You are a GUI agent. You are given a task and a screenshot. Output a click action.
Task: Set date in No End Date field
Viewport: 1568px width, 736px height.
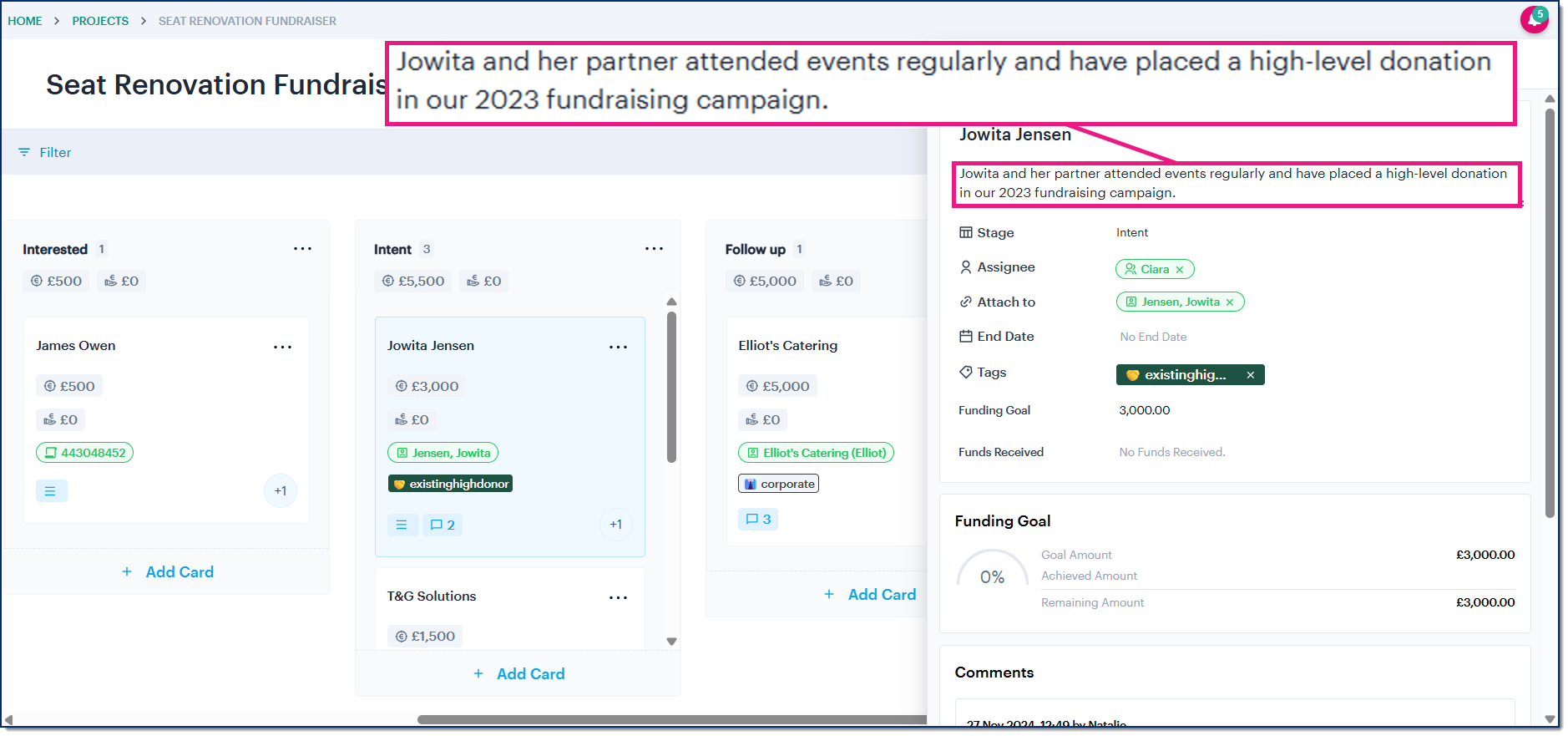click(x=1153, y=337)
